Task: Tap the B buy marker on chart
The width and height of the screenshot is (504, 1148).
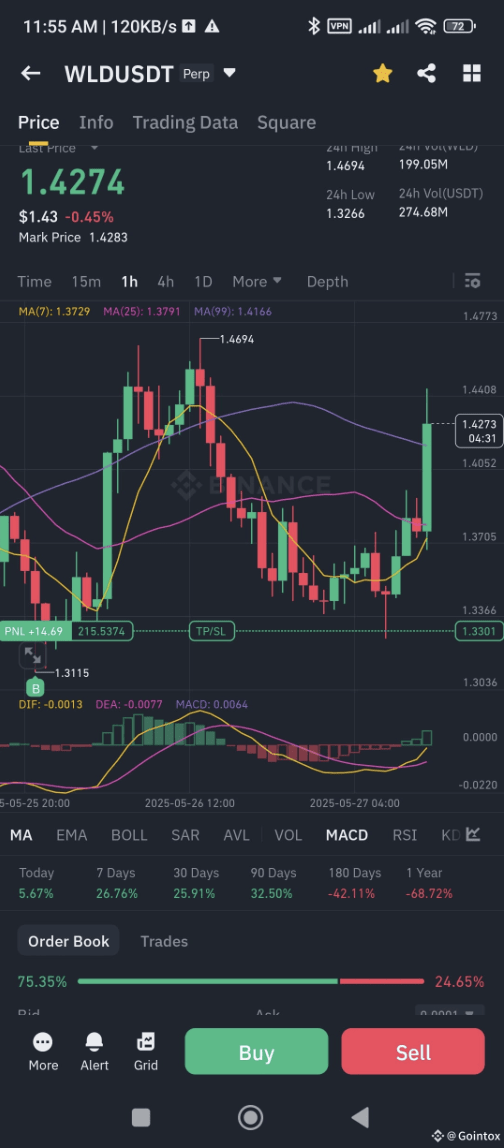Action: (x=34, y=688)
